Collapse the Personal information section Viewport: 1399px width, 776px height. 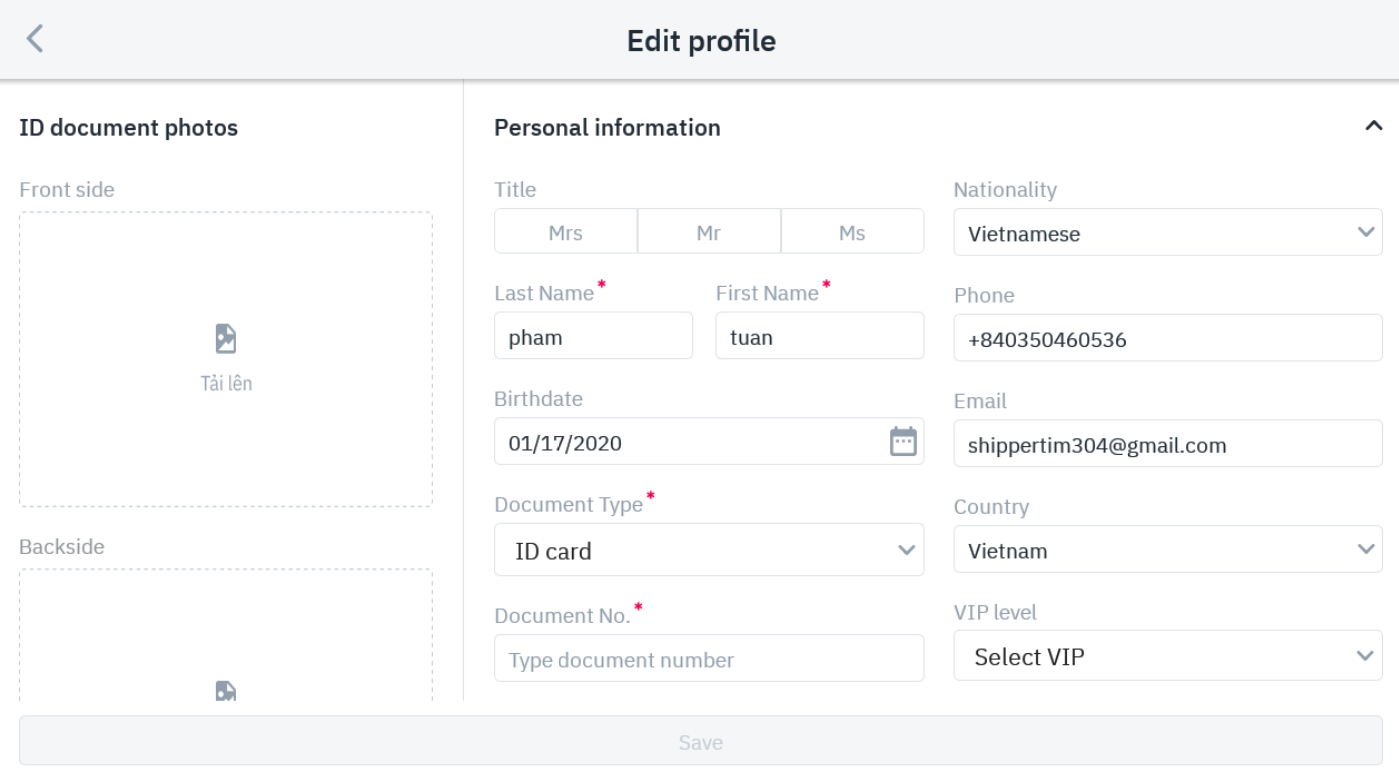(1373, 127)
